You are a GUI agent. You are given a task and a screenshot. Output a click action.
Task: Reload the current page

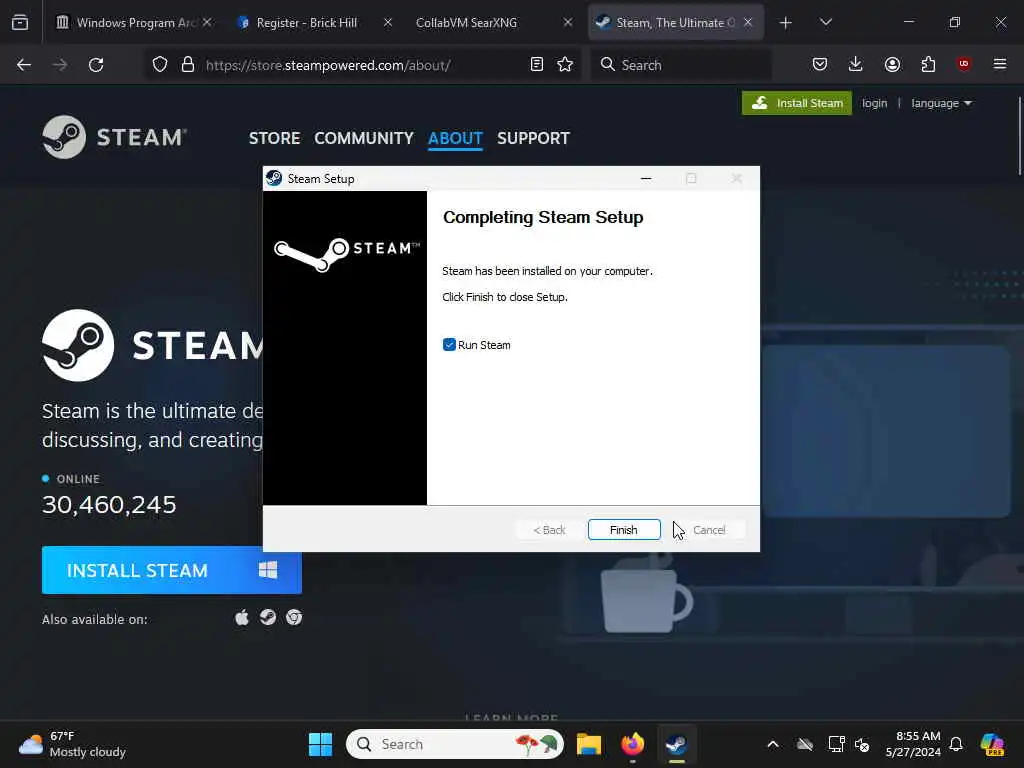(x=96, y=65)
